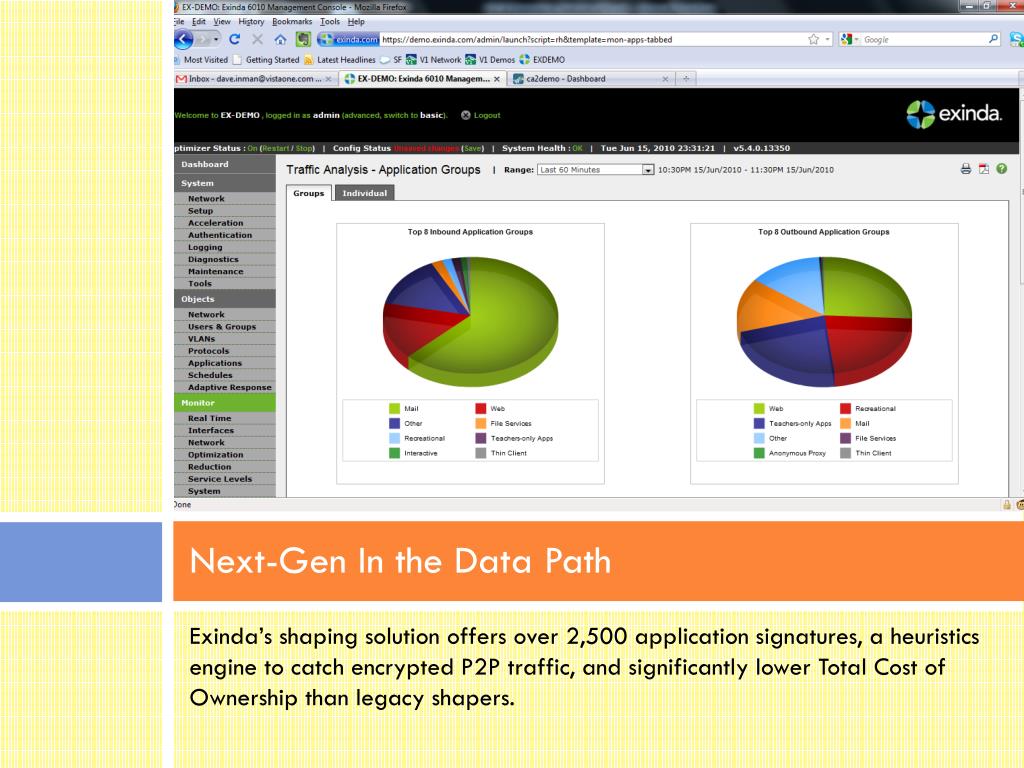Click the search magnifier icon
1024x768 pixels.
[993, 39]
